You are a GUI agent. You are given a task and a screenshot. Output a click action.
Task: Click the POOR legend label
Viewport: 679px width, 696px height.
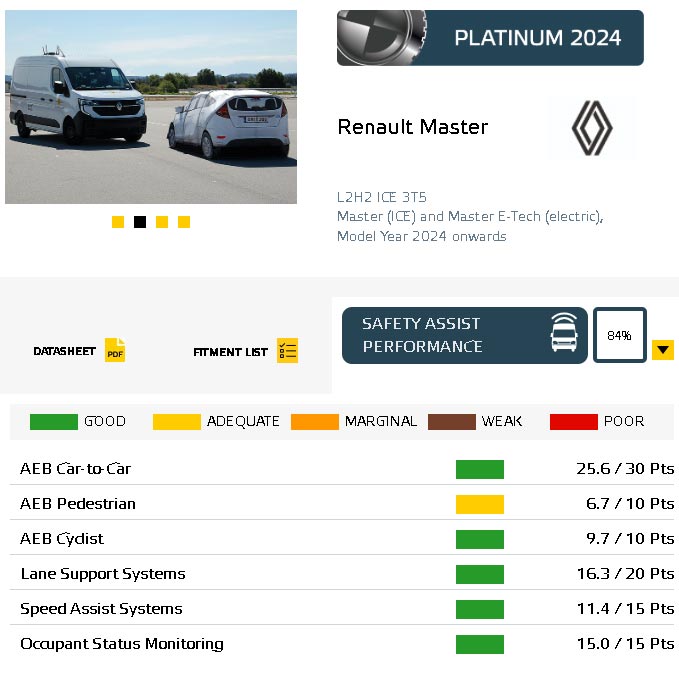point(624,421)
